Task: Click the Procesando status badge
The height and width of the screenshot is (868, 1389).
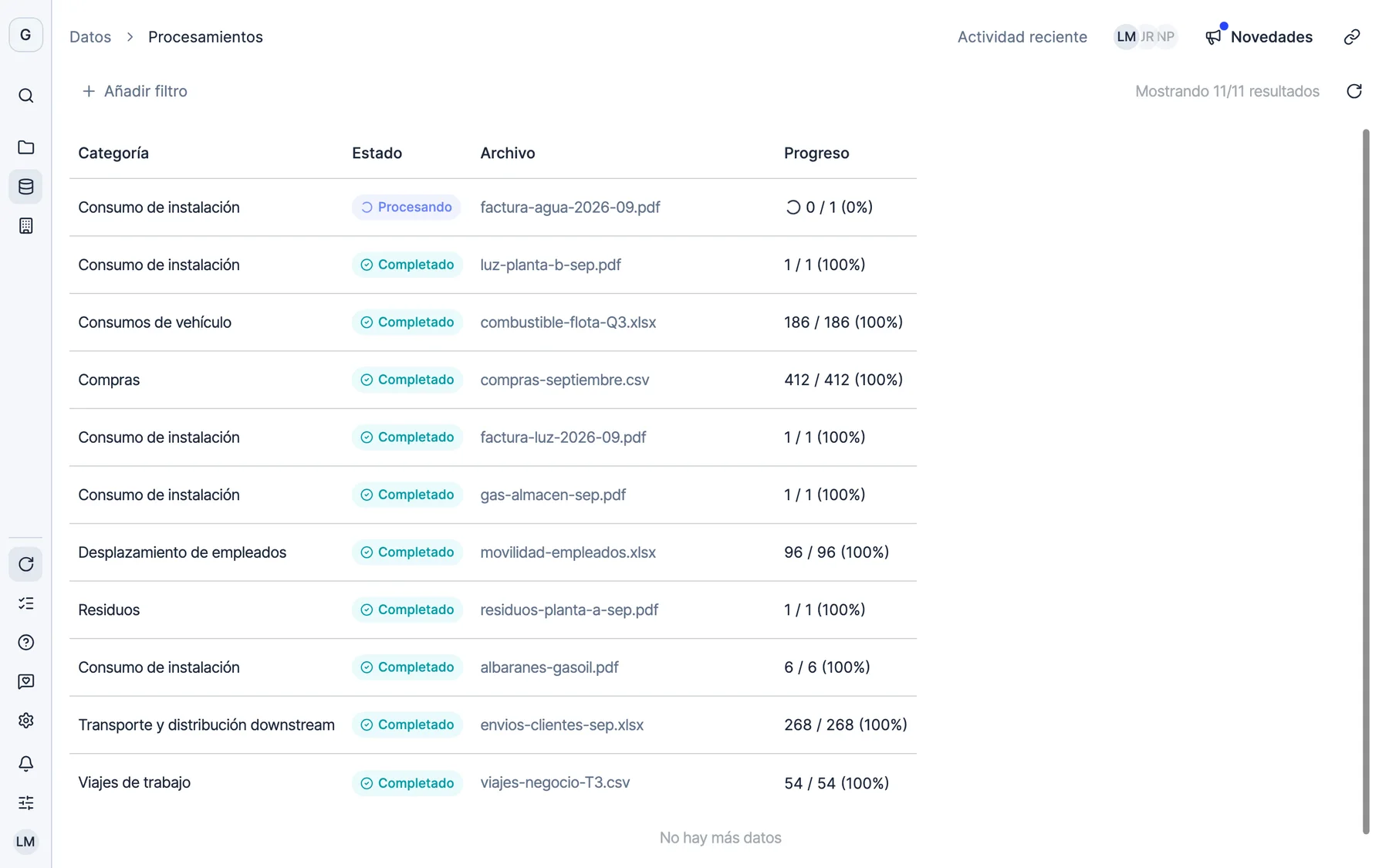Action: tap(406, 207)
